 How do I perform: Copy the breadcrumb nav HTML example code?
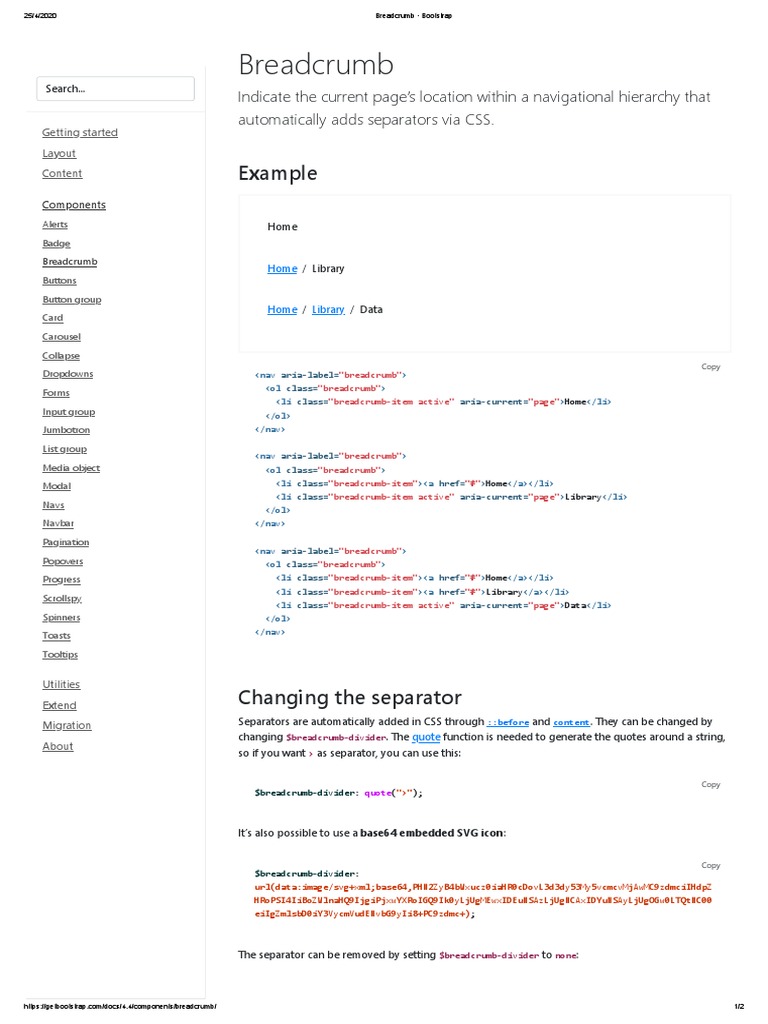pyautogui.click(x=710, y=367)
